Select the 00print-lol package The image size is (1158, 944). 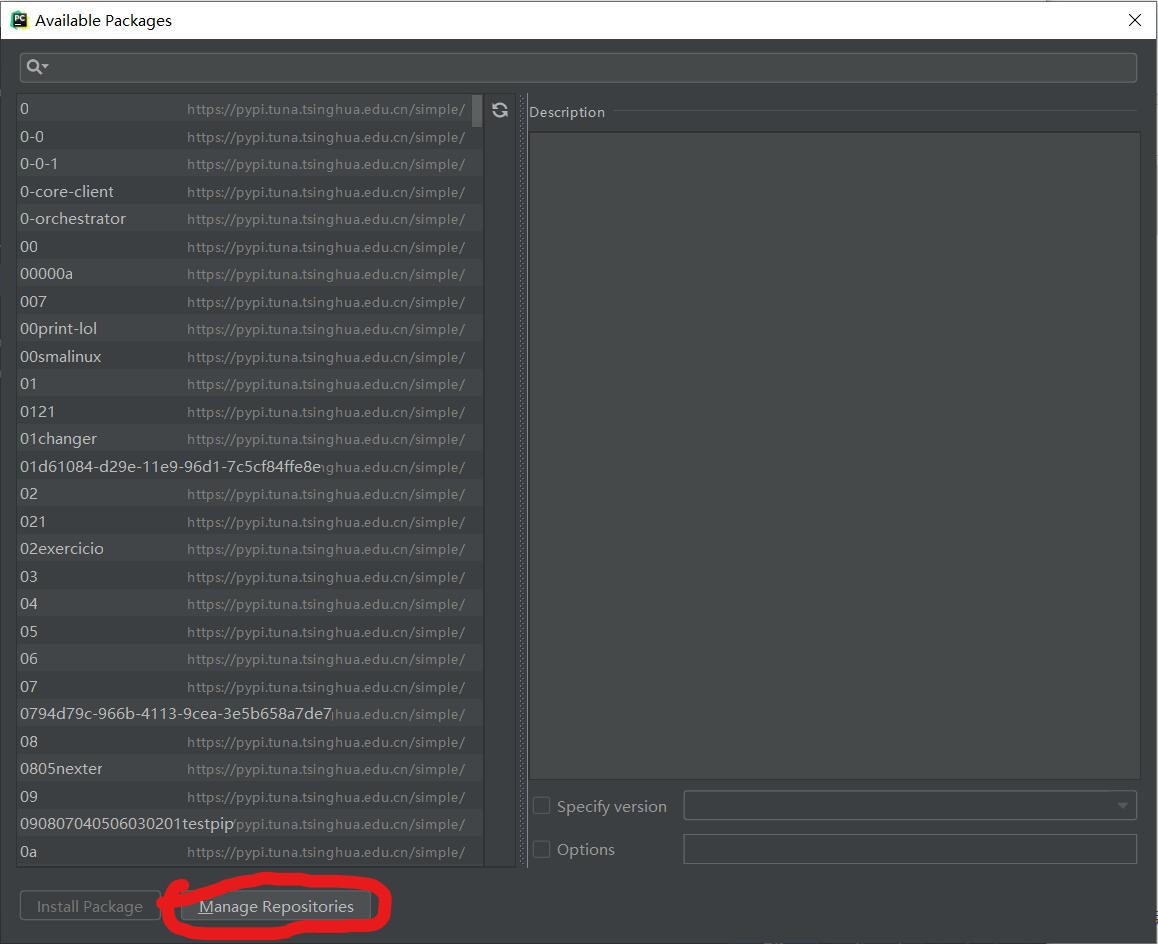(250, 329)
